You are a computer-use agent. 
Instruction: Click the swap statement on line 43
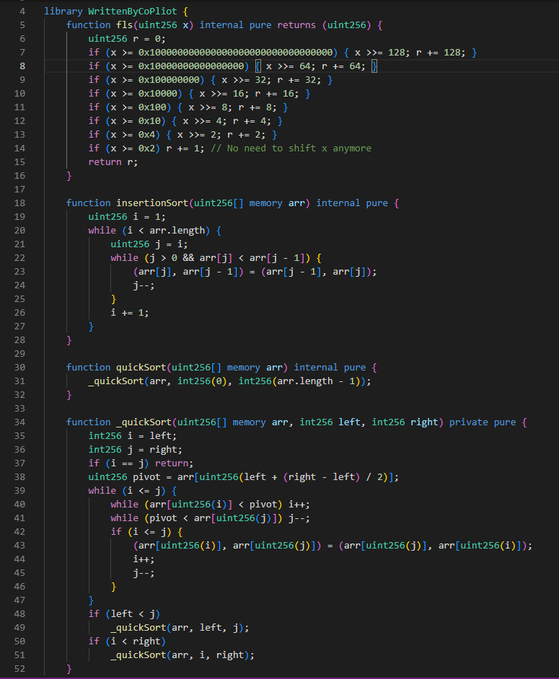(x=333, y=546)
